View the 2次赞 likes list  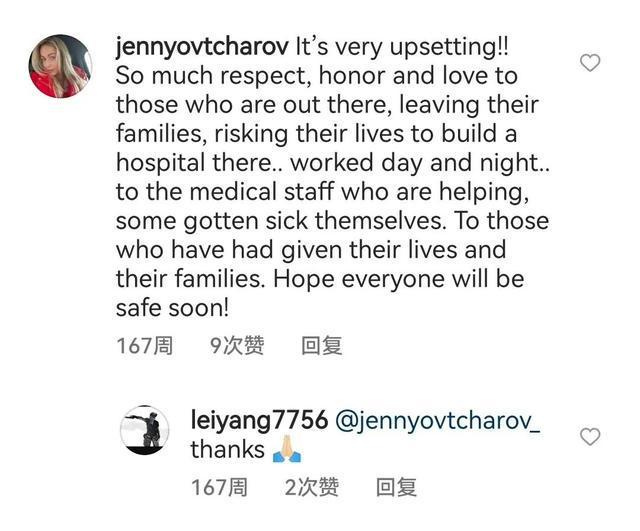coord(311,487)
